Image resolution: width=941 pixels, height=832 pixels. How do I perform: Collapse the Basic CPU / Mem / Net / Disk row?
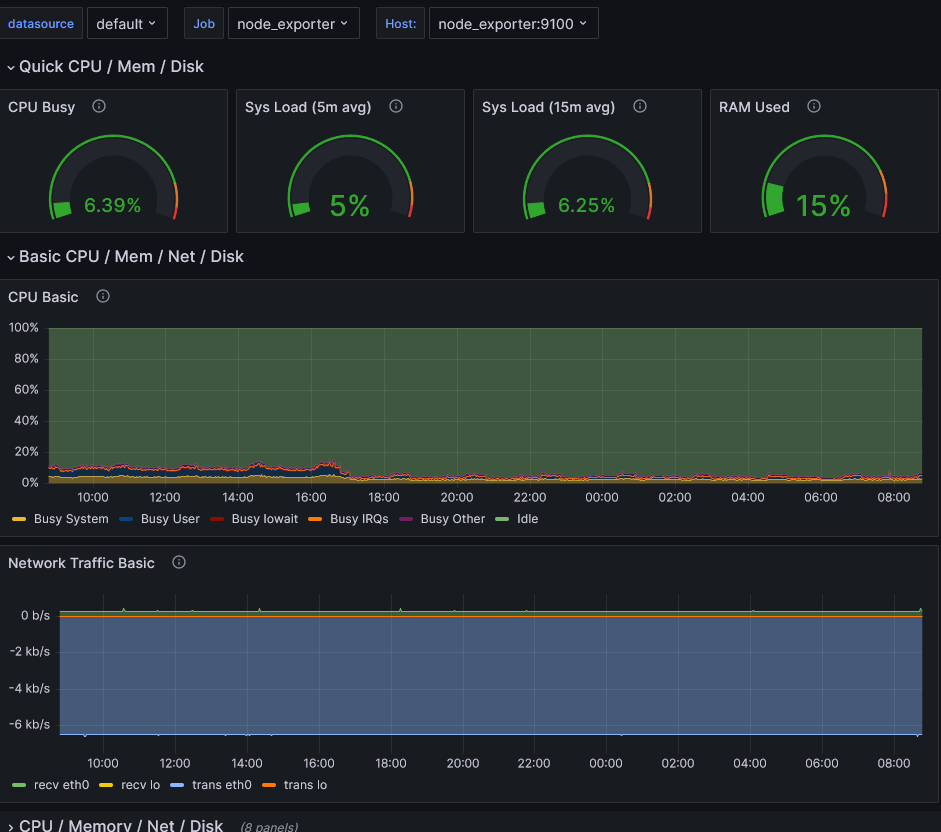pyautogui.click(x=130, y=257)
